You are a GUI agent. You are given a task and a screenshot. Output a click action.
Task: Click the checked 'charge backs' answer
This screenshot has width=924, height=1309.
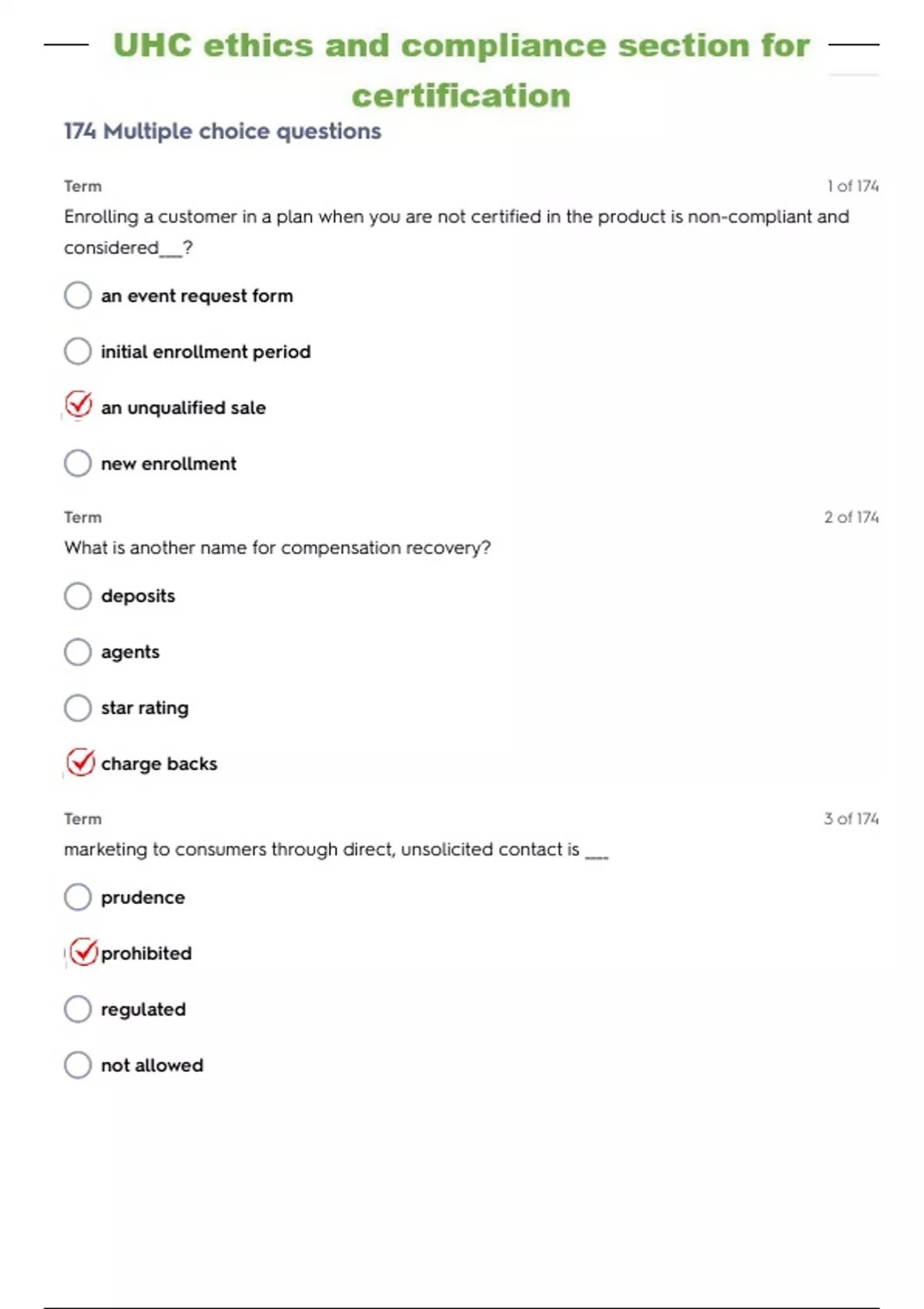(x=80, y=762)
